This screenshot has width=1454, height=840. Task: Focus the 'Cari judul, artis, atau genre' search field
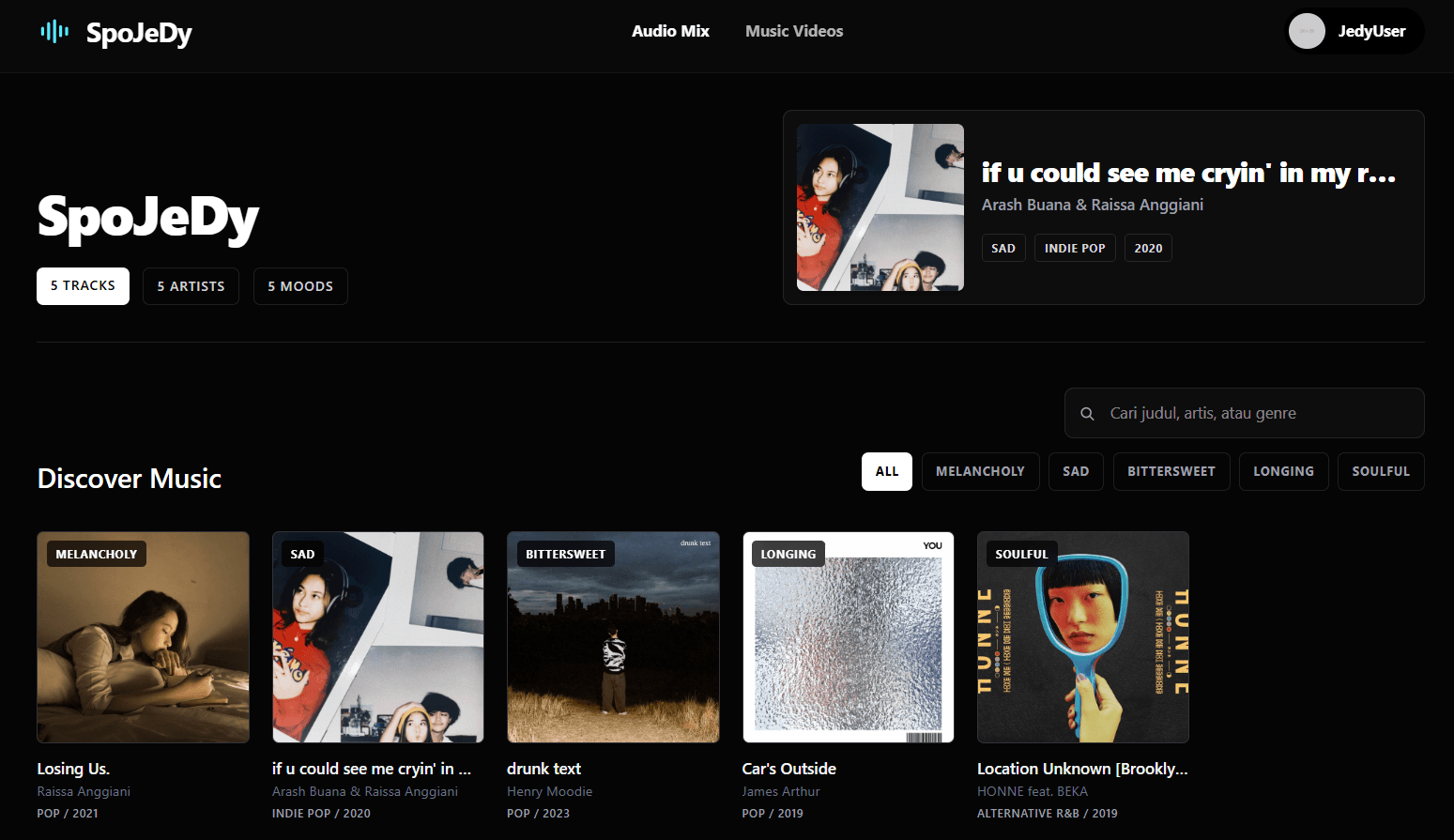[1244, 413]
